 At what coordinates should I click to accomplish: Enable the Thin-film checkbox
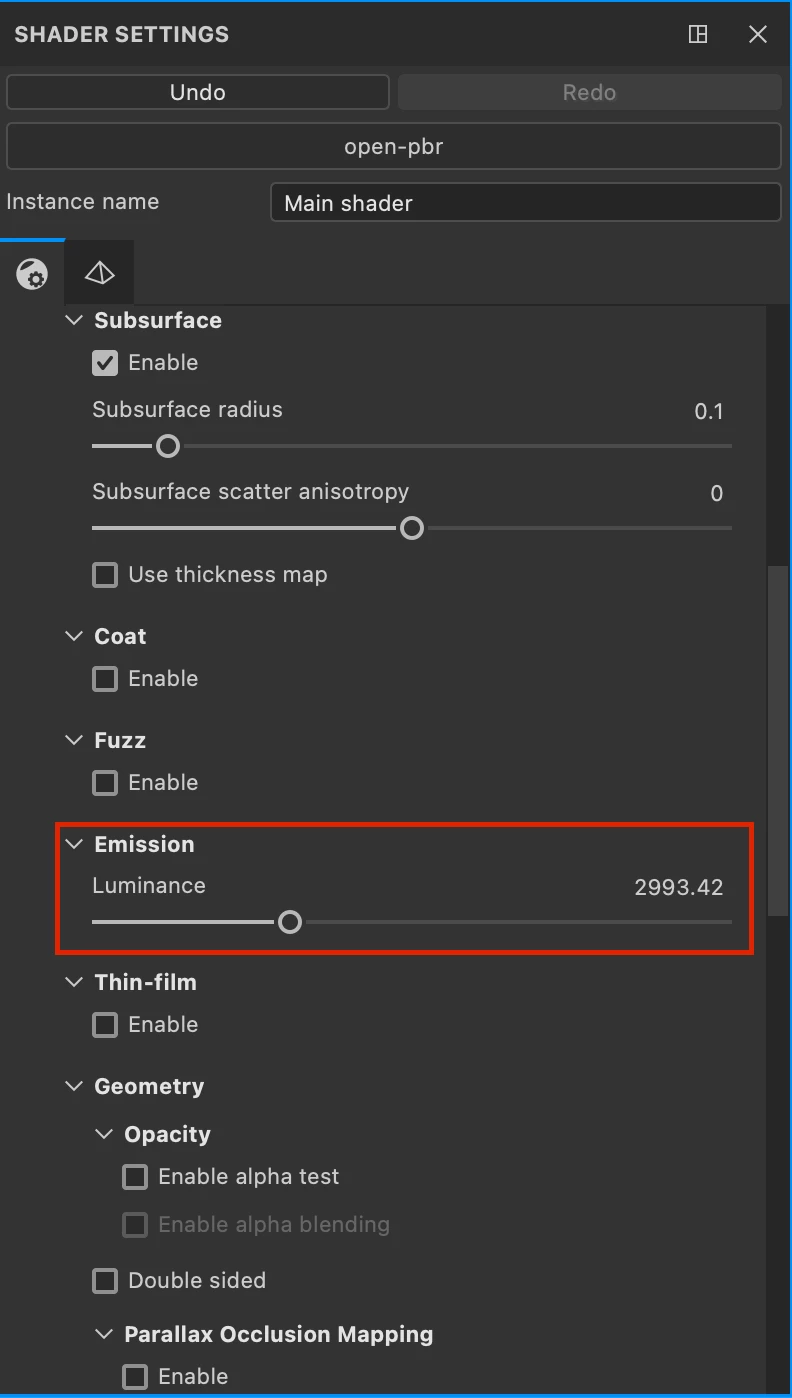tap(105, 1025)
